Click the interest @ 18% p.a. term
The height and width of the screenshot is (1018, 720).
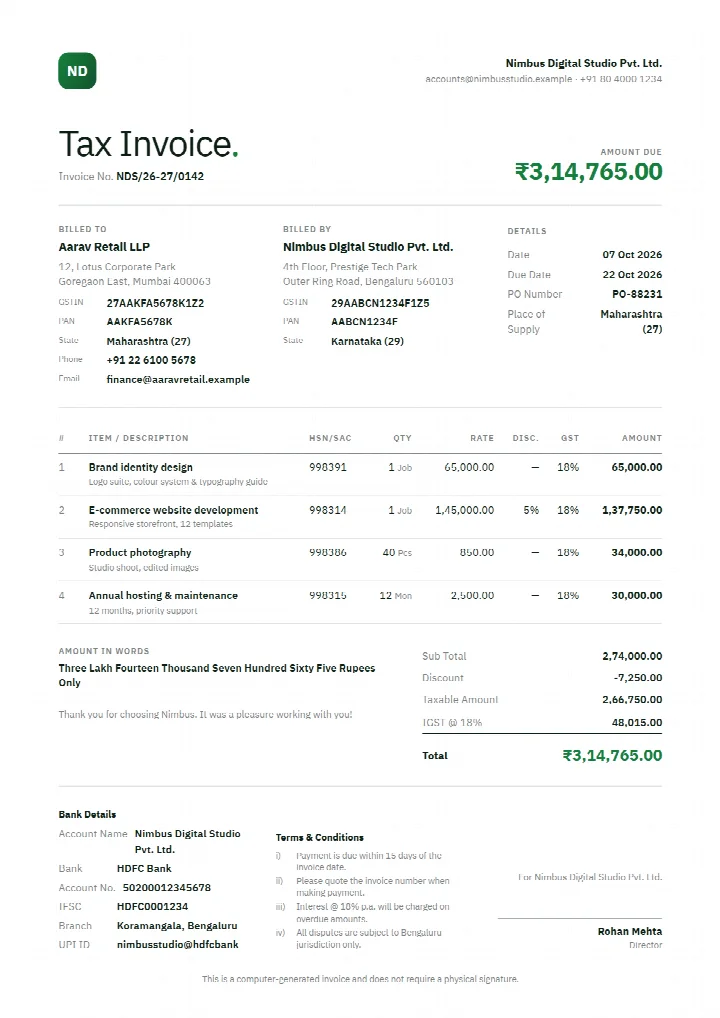(x=373, y=913)
